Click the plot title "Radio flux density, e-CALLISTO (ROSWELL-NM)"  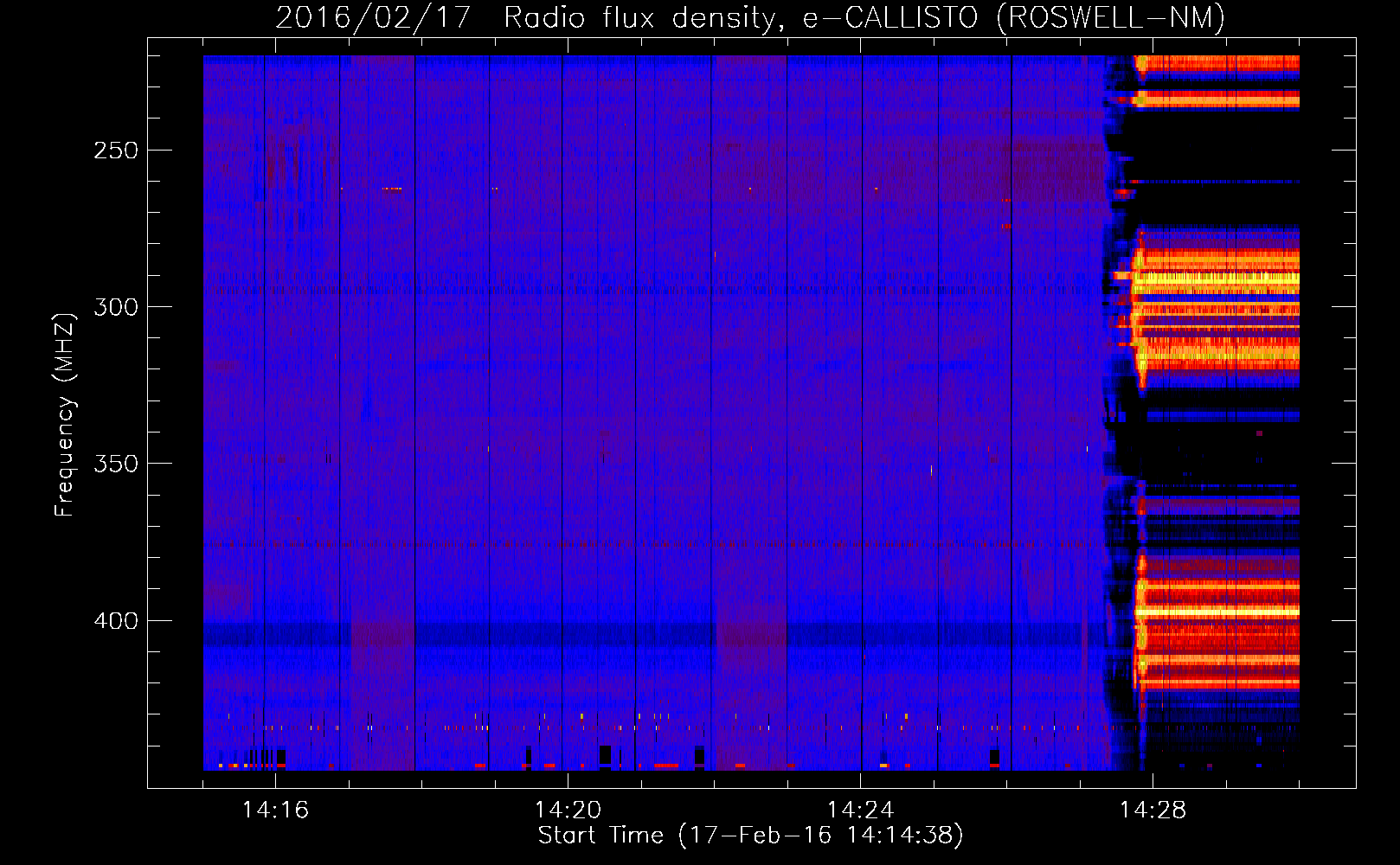coord(864,17)
